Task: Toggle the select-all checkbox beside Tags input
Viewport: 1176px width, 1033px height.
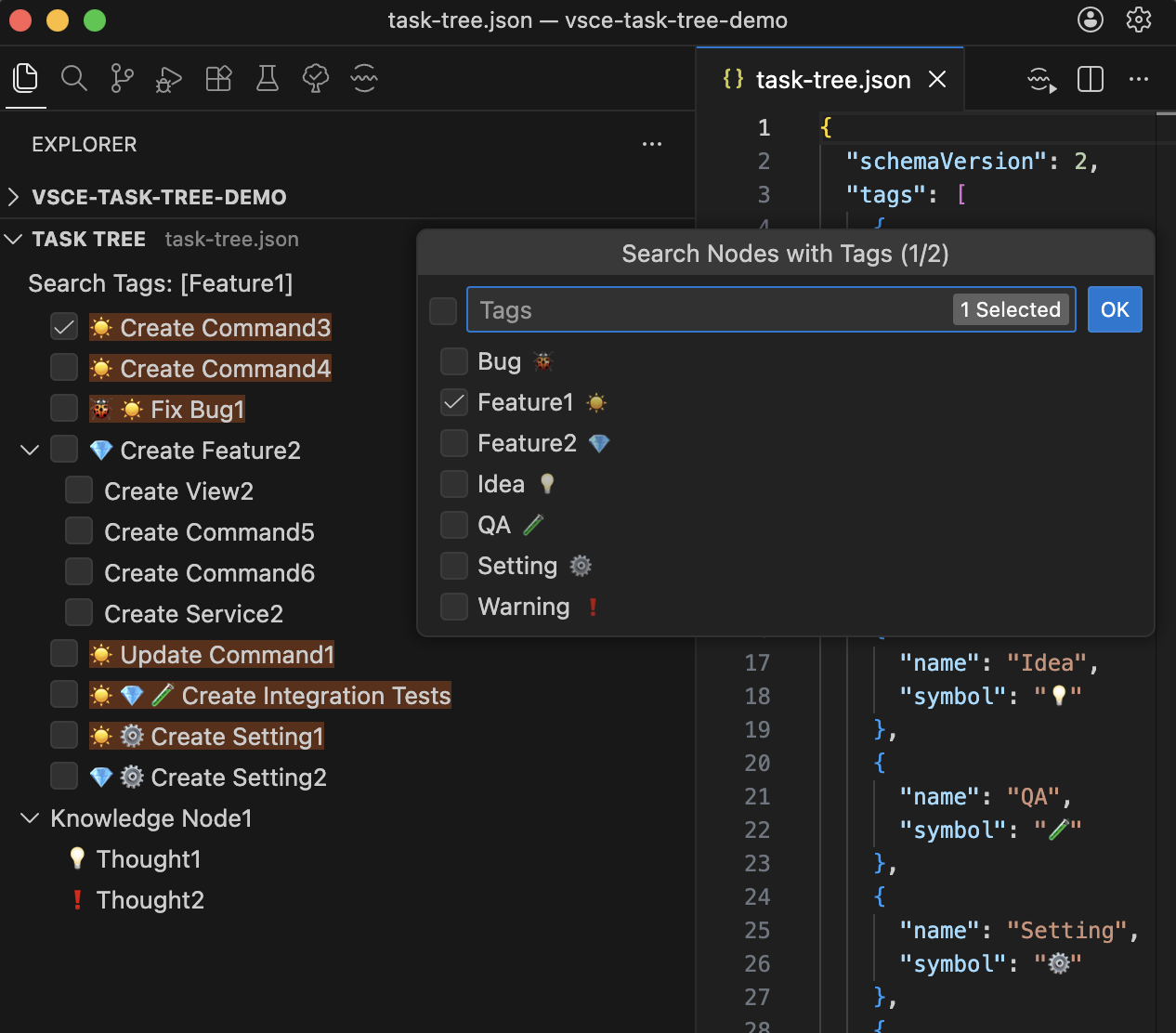Action: [x=443, y=310]
